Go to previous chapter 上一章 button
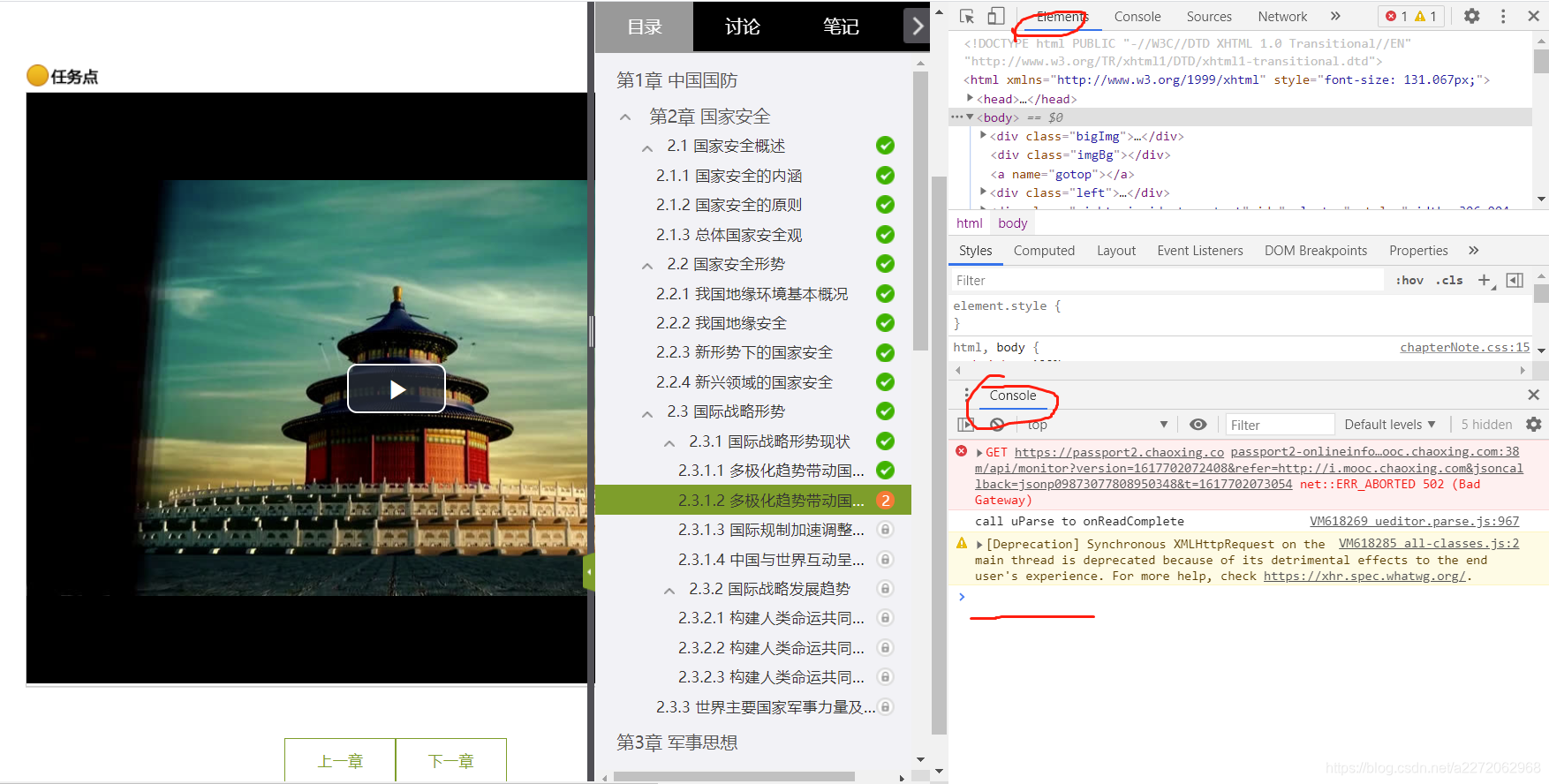The image size is (1549, 784). tap(340, 760)
